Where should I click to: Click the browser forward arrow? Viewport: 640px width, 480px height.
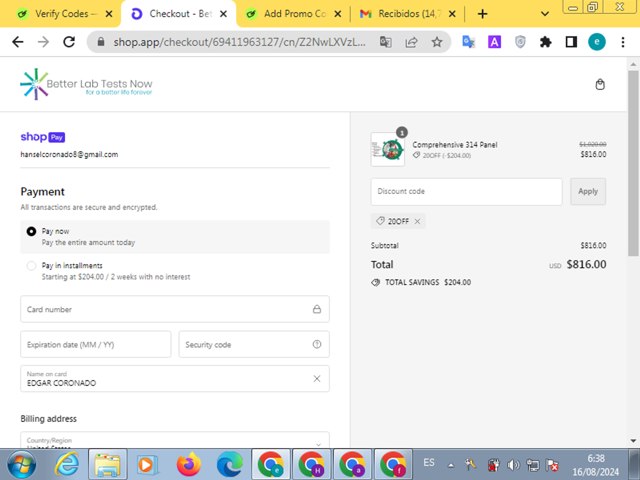click(43, 42)
